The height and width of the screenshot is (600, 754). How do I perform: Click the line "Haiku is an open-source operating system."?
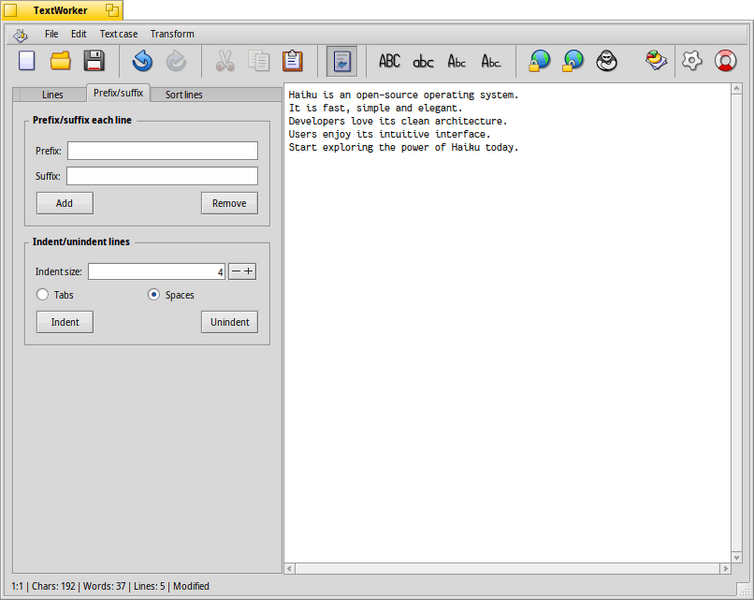[403, 95]
